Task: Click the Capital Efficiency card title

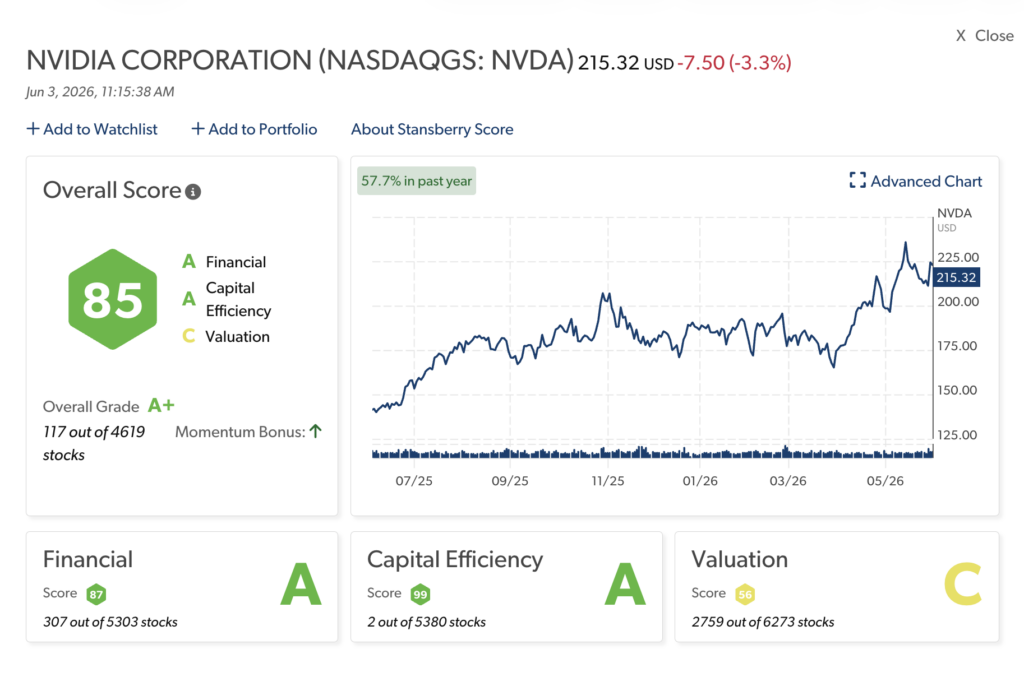Action: click(x=455, y=559)
